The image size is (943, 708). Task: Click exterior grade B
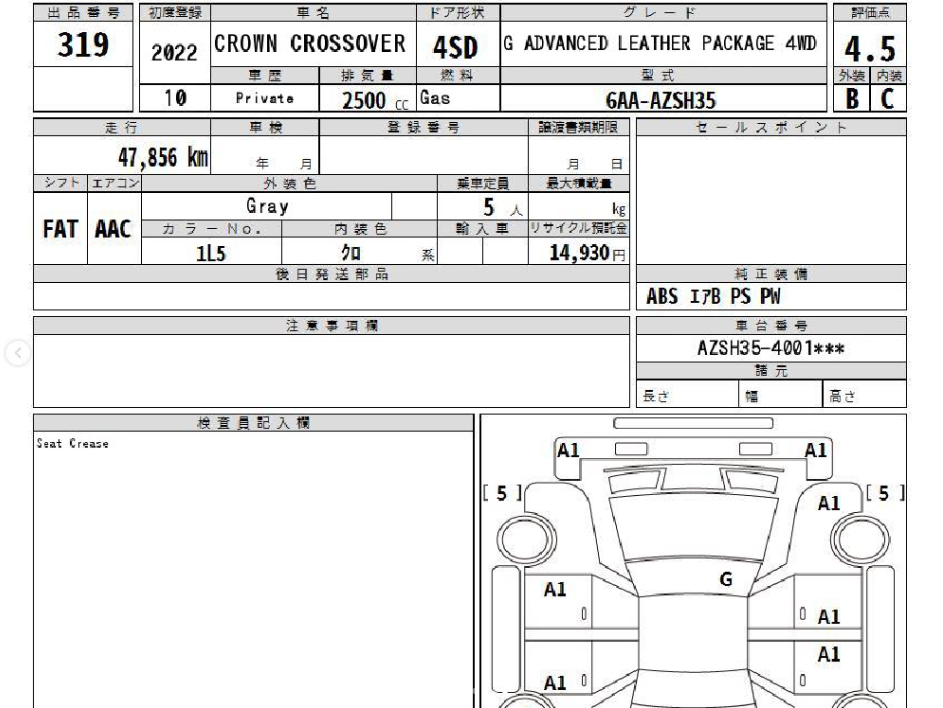pyautogui.click(x=852, y=99)
